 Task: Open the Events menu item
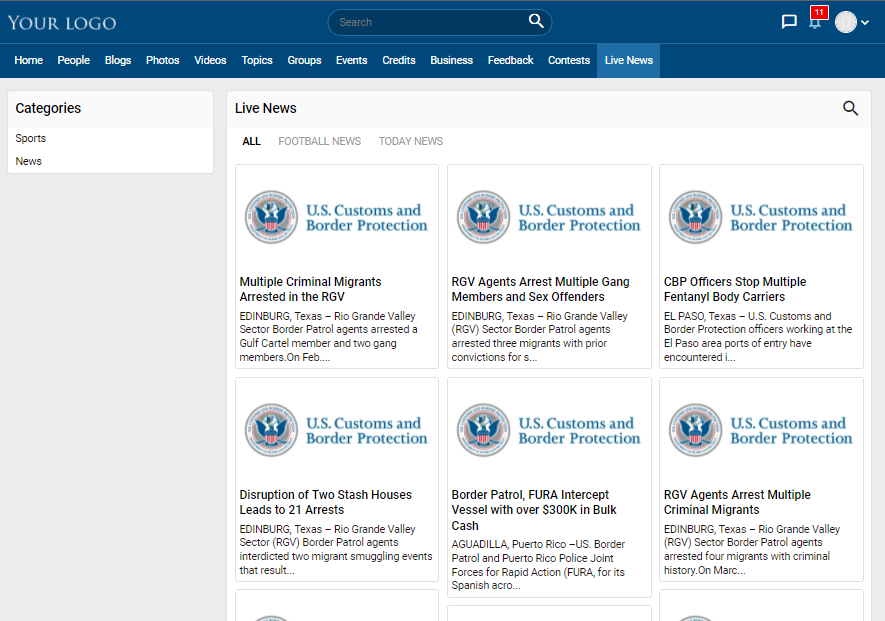pos(351,60)
